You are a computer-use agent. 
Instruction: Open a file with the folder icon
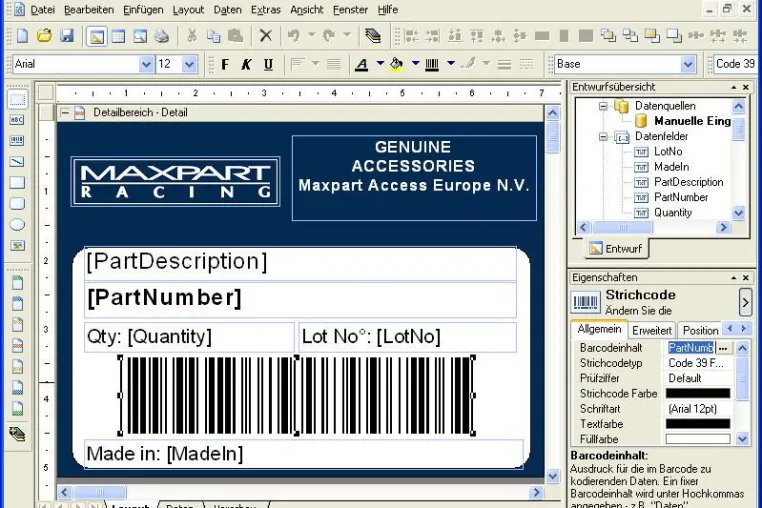pyautogui.click(x=44, y=36)
